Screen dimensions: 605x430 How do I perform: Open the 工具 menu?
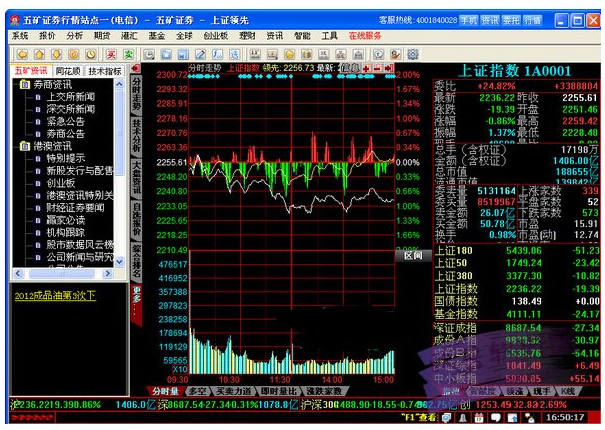pyautogui.click(x=330, y=36)
